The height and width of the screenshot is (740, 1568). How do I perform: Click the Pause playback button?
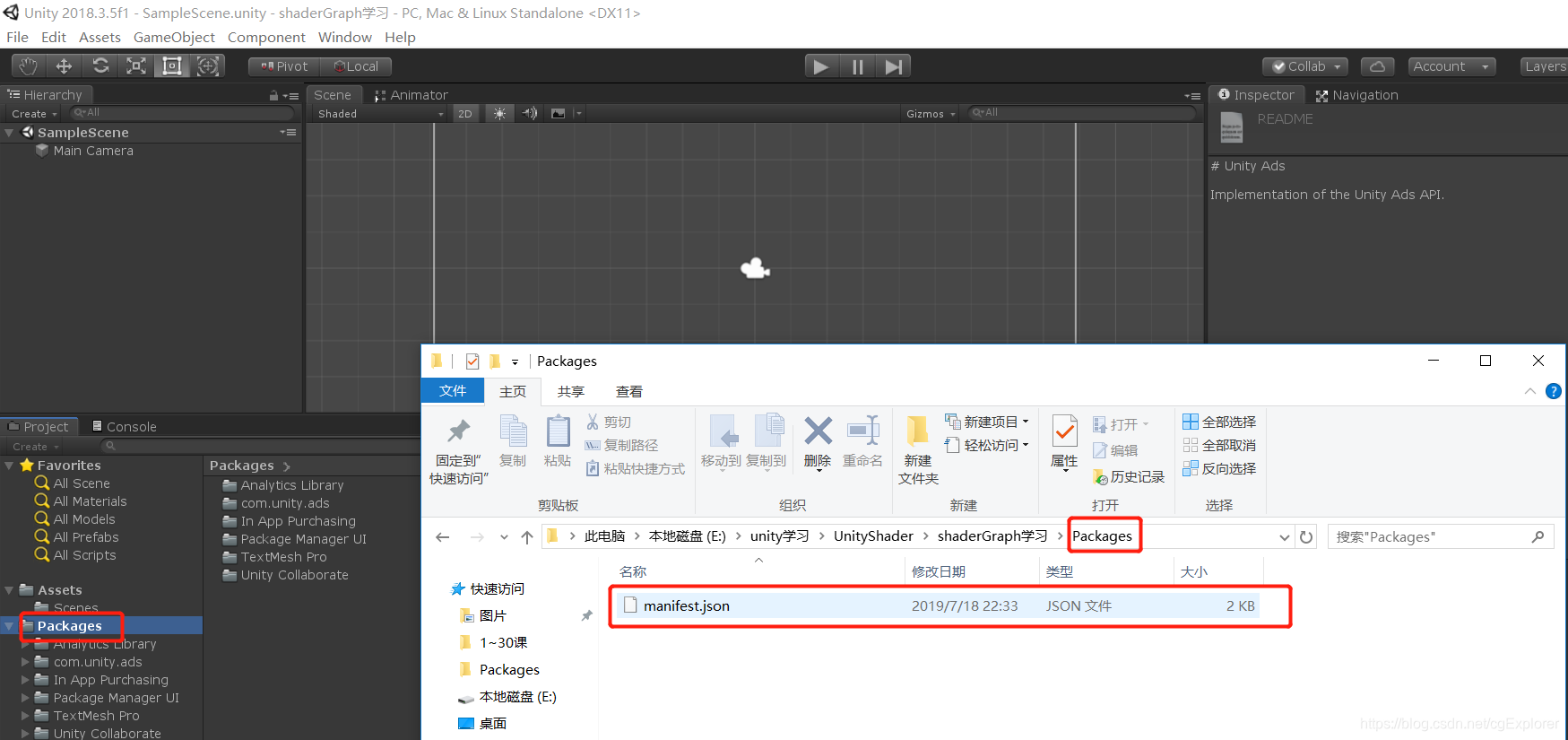[x=857, y=66]
